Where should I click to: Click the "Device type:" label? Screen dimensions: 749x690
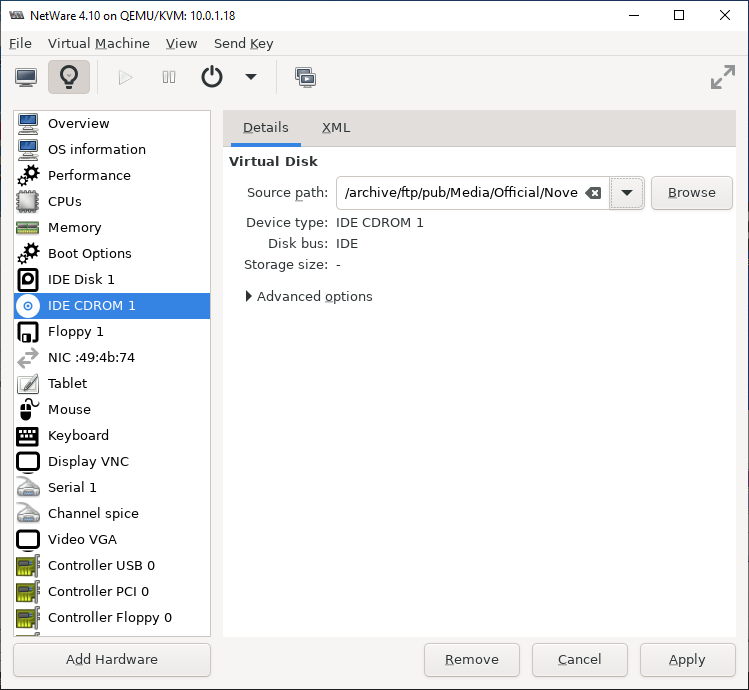point(287,223)
